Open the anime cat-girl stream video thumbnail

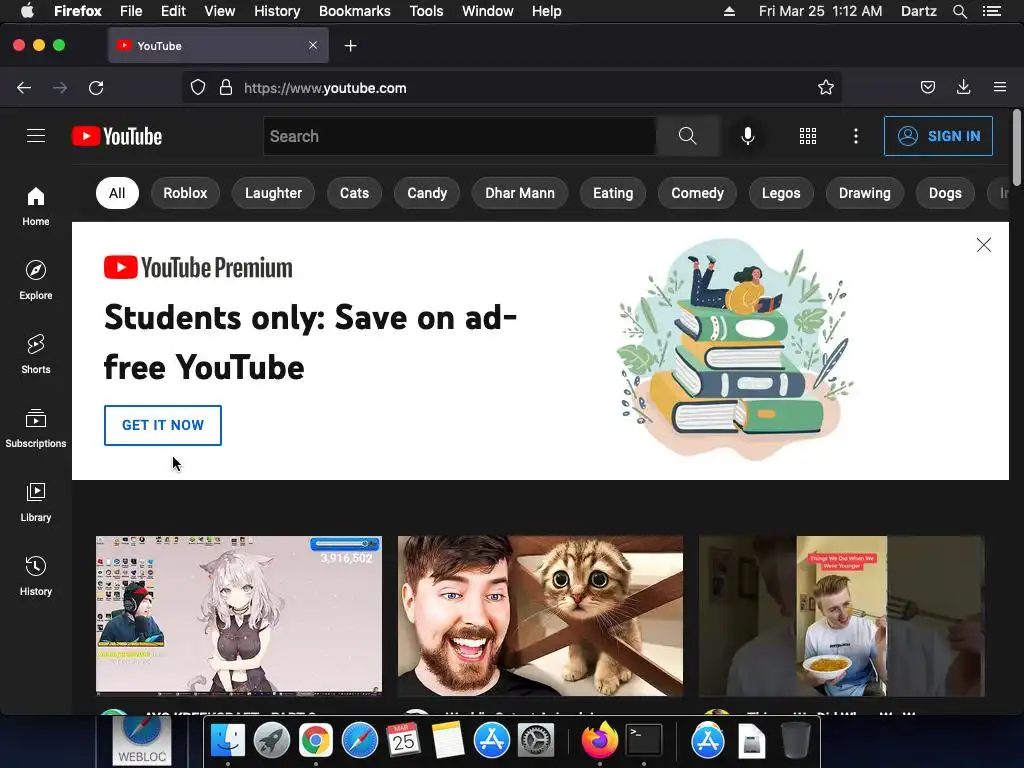(x=239, y=616)
